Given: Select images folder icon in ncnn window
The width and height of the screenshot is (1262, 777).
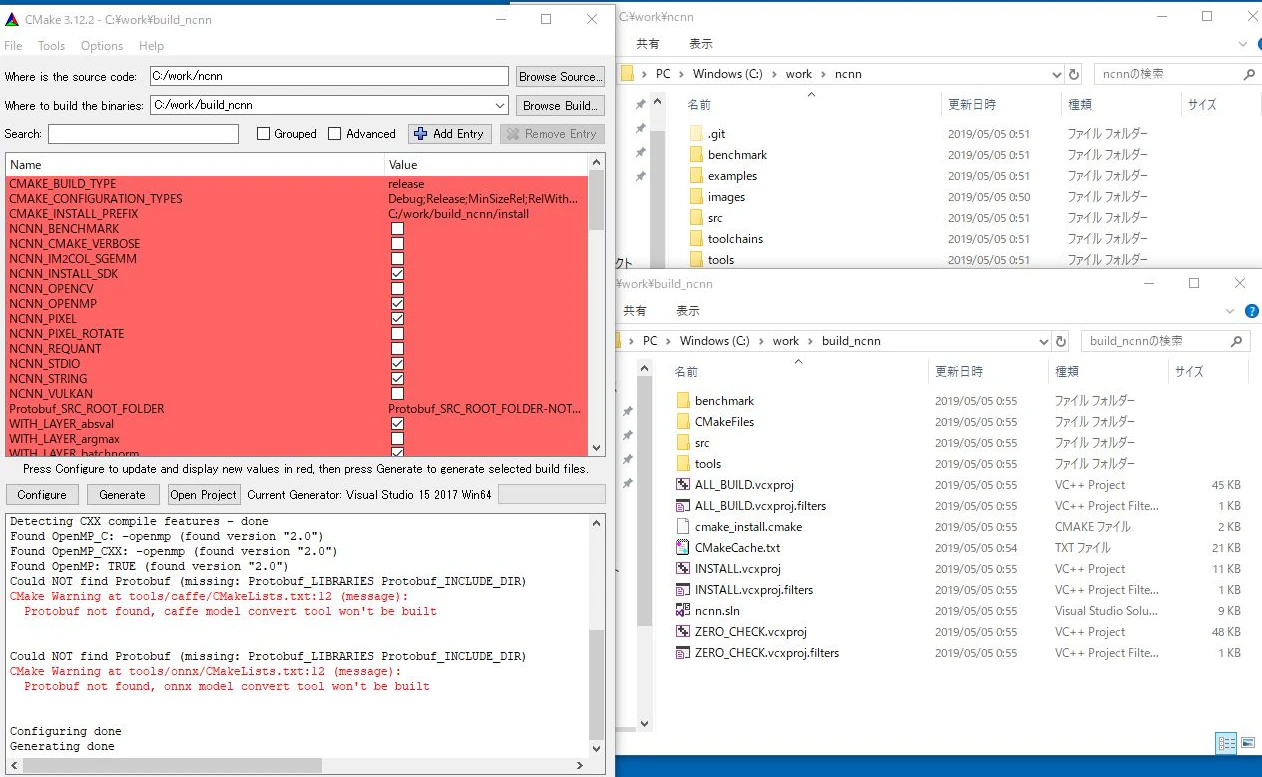Looking at the screenshot, I should click(x=697, y=197).
